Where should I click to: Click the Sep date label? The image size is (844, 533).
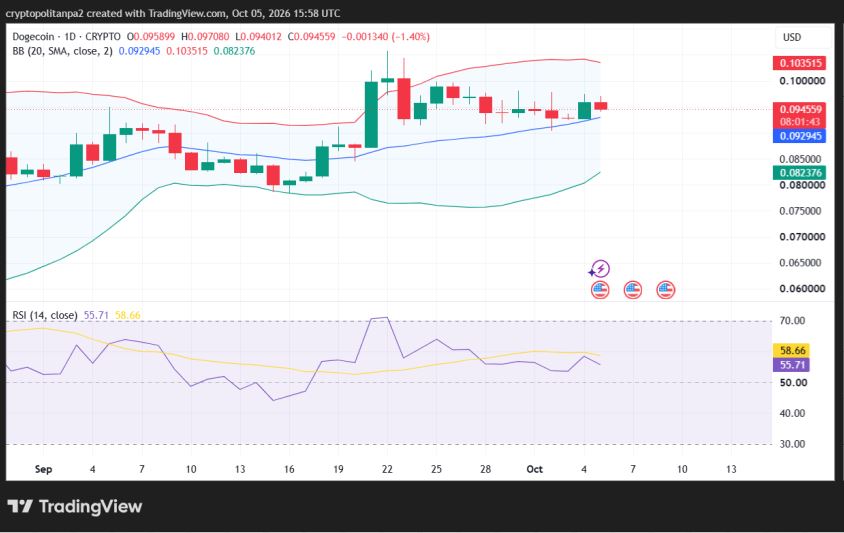pos(44,469)
